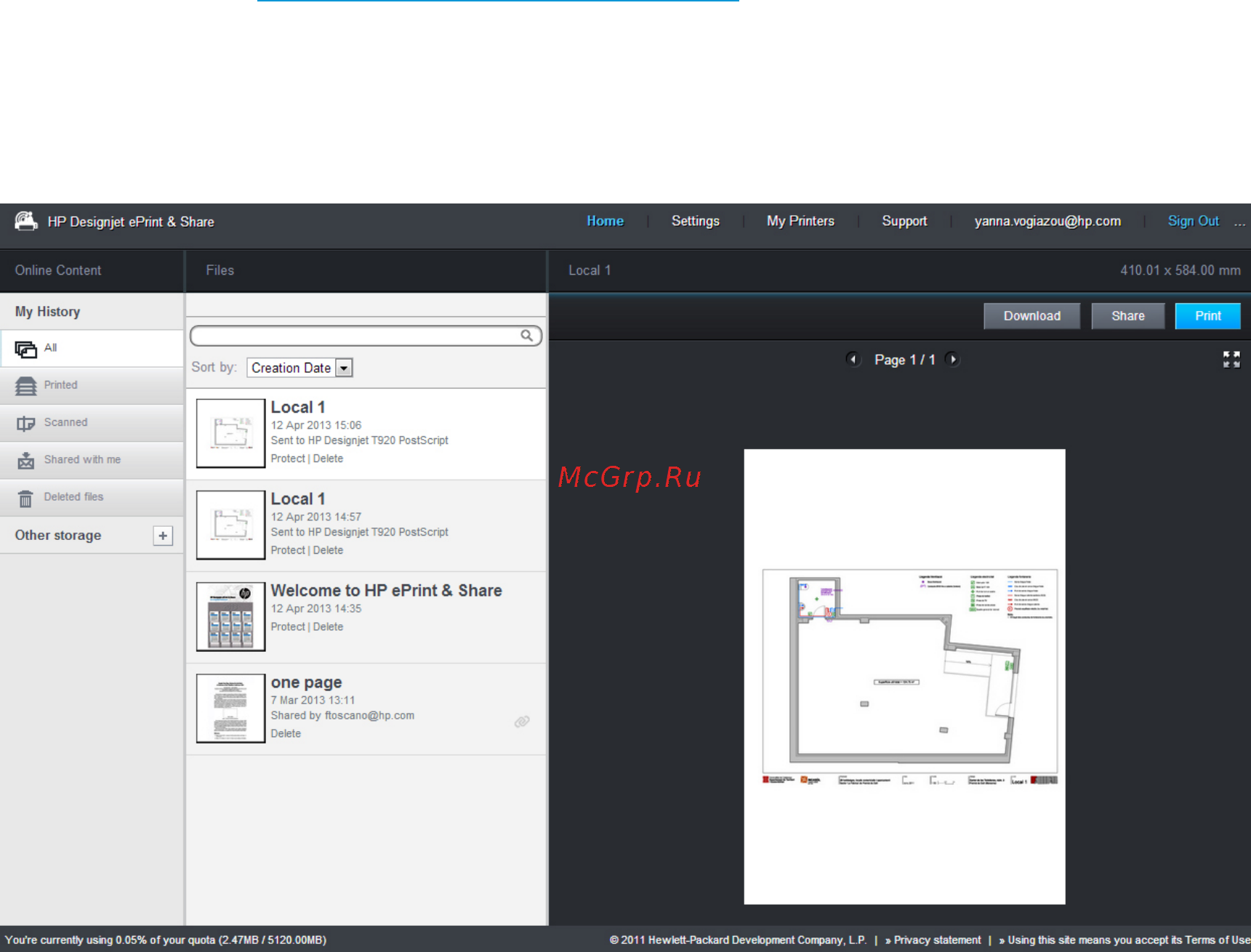Focus the file search input field
This screenshot has width=1251, height=952.
click(x=366, y=335)
